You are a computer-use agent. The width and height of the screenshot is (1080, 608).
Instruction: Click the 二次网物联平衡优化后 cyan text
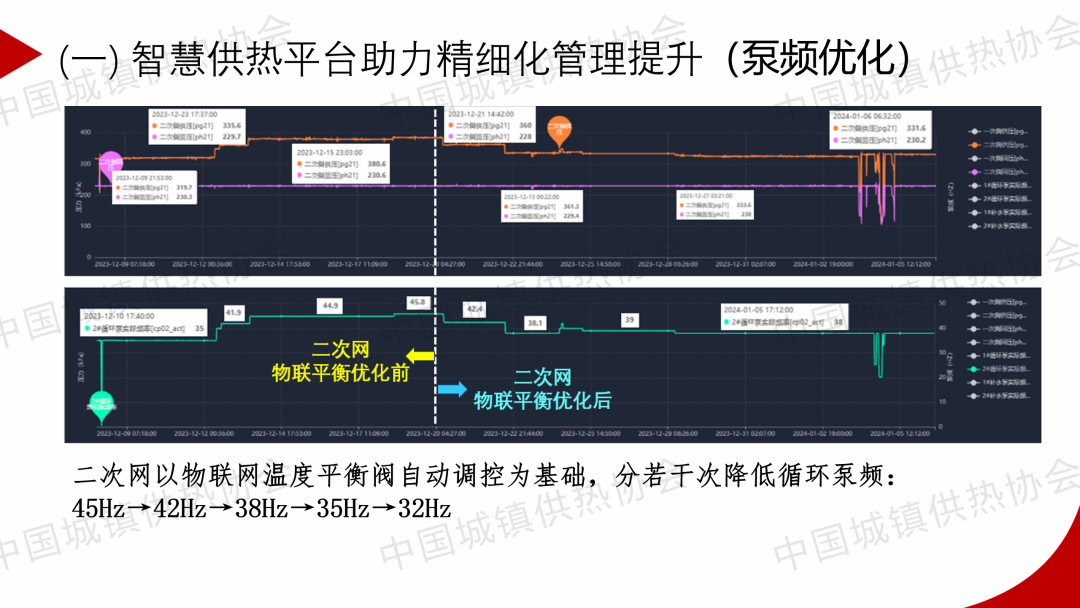tap(542, 390)
